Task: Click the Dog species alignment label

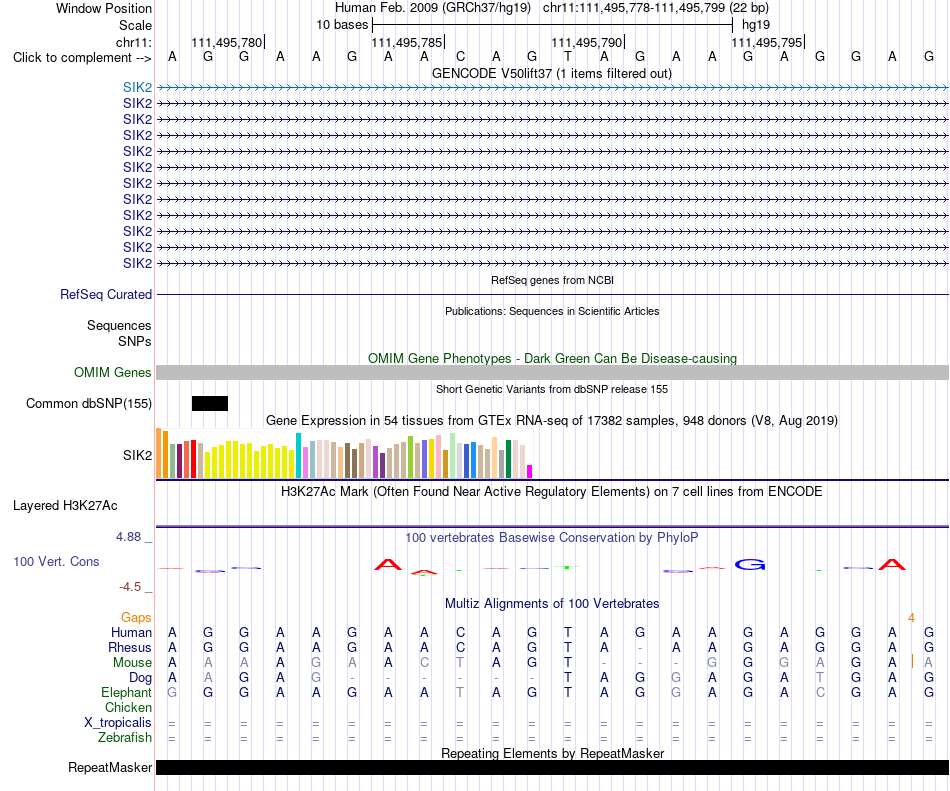Action: (x=140, y=678)
